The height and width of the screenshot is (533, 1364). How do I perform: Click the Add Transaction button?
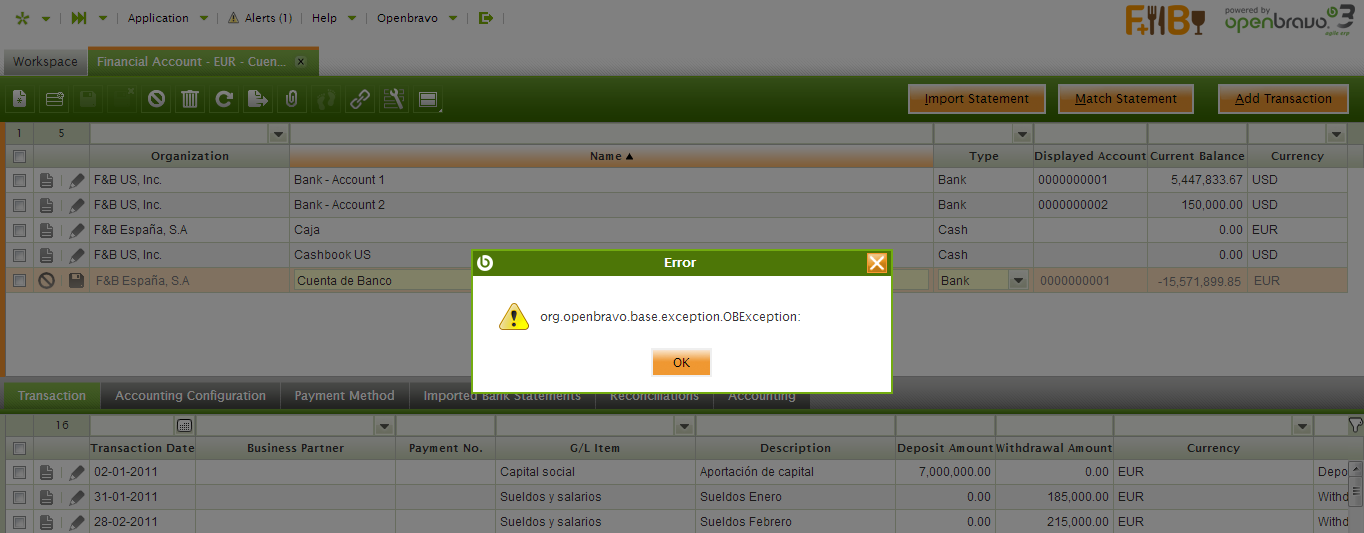tap(1283, 99)
